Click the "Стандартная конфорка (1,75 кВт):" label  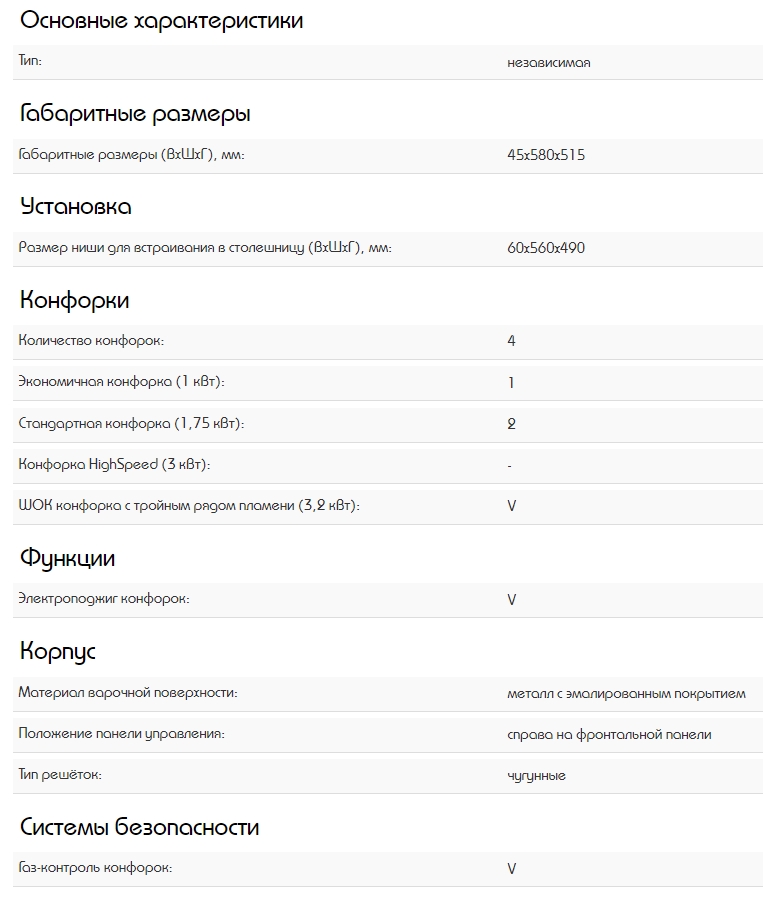(131, 424)
